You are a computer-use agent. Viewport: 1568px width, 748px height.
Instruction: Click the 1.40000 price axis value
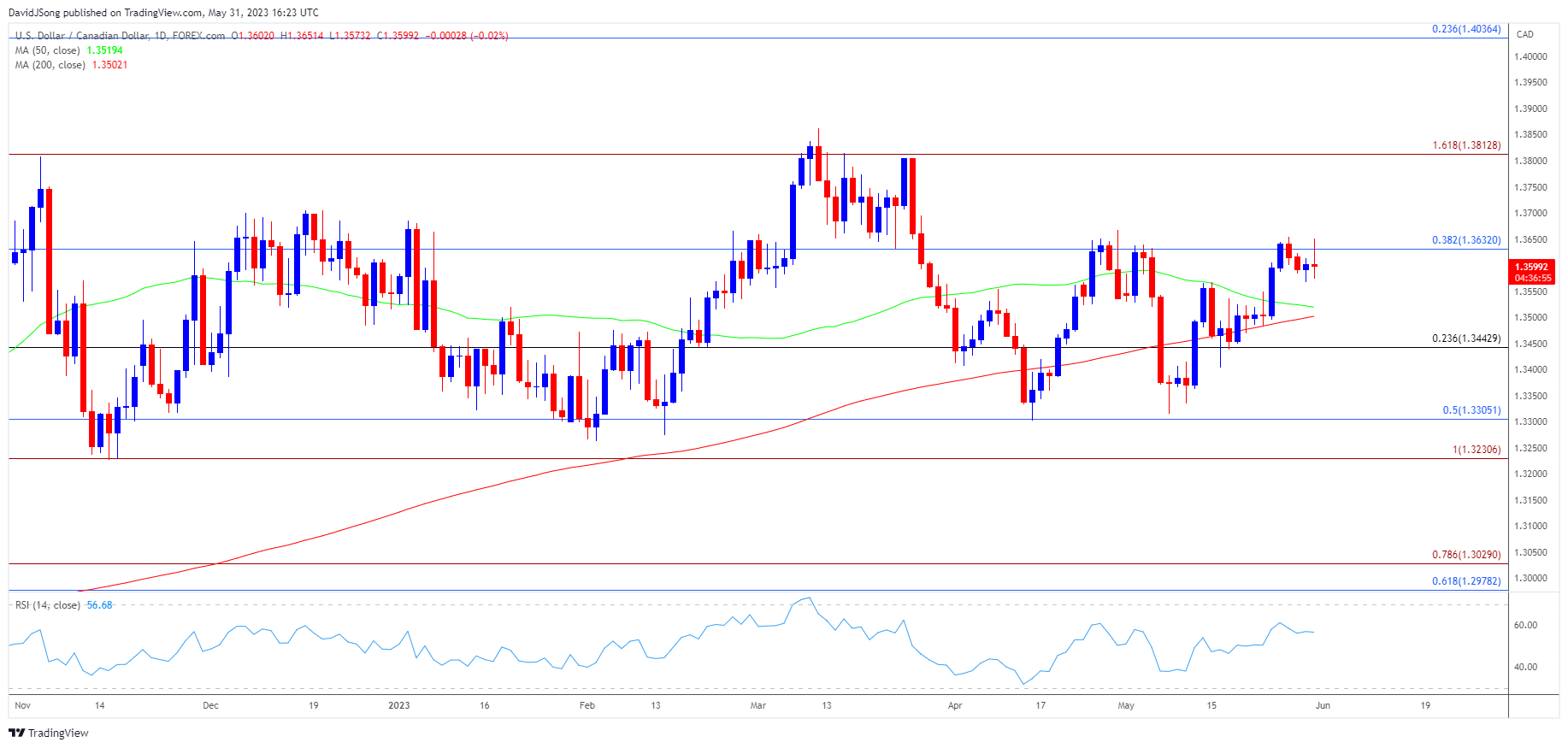click(x=1530, y=56)
